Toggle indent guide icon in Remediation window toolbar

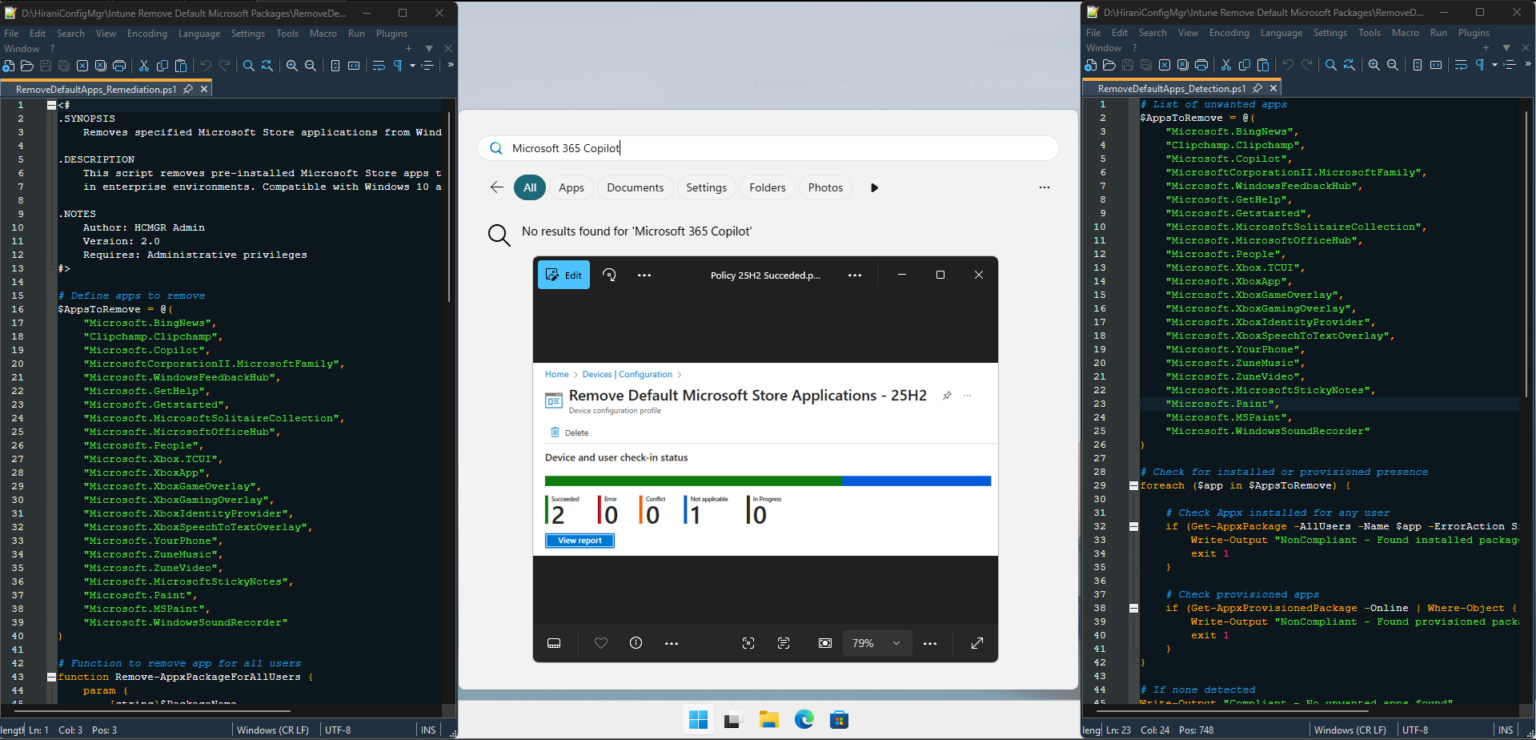pyautogui.click(x=428, y=65)
